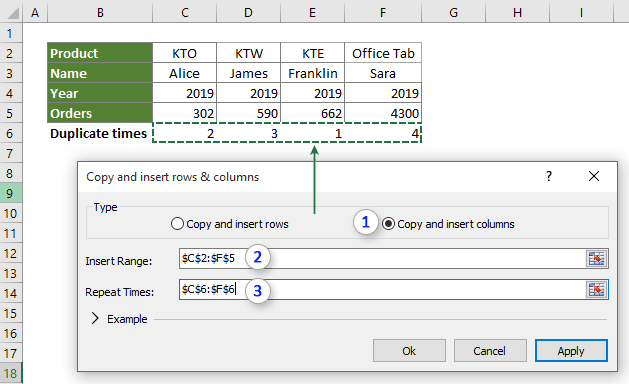Select column B header
629x384 pixels.
(100, 12)
